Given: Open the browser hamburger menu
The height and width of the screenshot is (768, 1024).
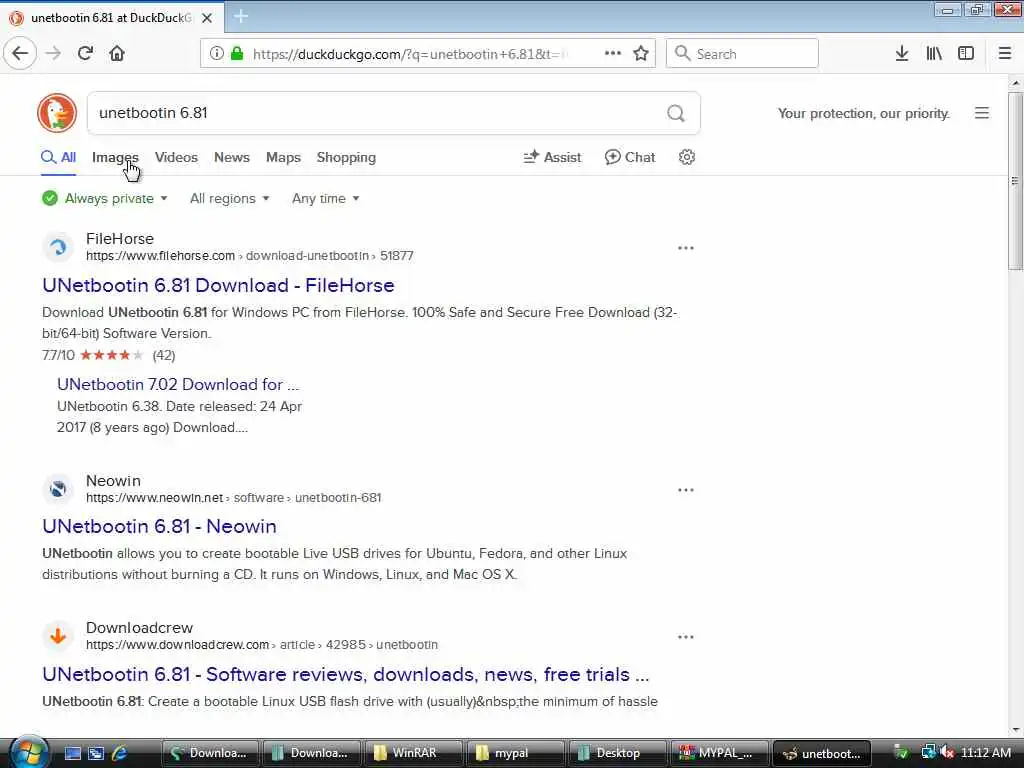Looking at the screenshot, I should 1005,54.
